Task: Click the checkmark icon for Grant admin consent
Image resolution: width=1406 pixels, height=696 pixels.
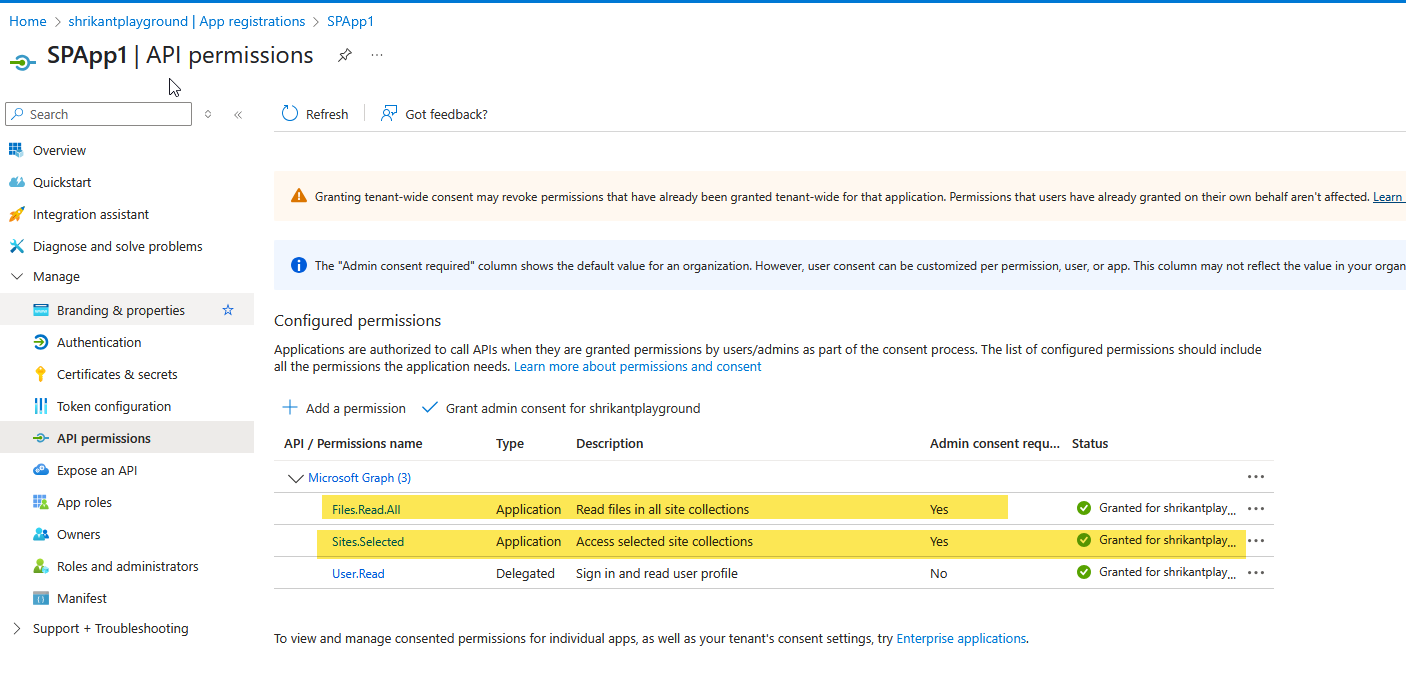Action: [x=430, y=408]
